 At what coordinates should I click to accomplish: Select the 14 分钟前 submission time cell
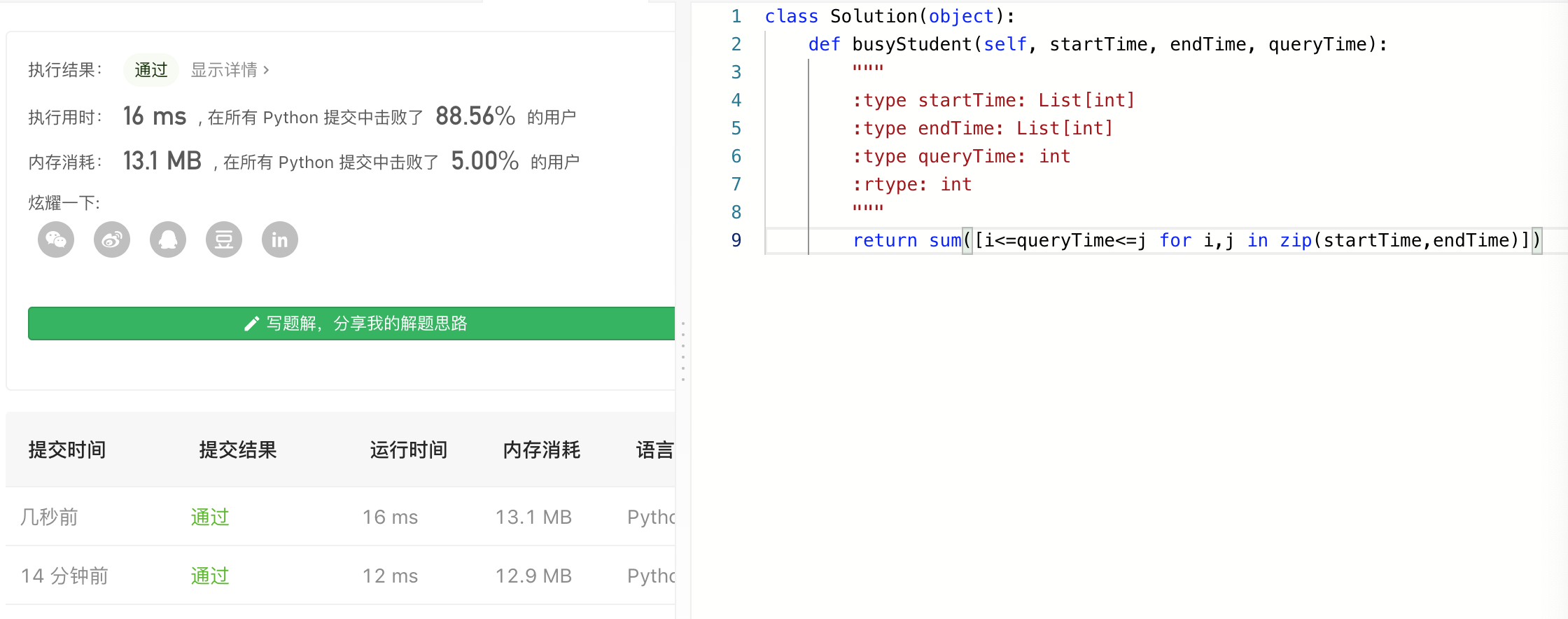pyautogui.click(x=64, y=576)
